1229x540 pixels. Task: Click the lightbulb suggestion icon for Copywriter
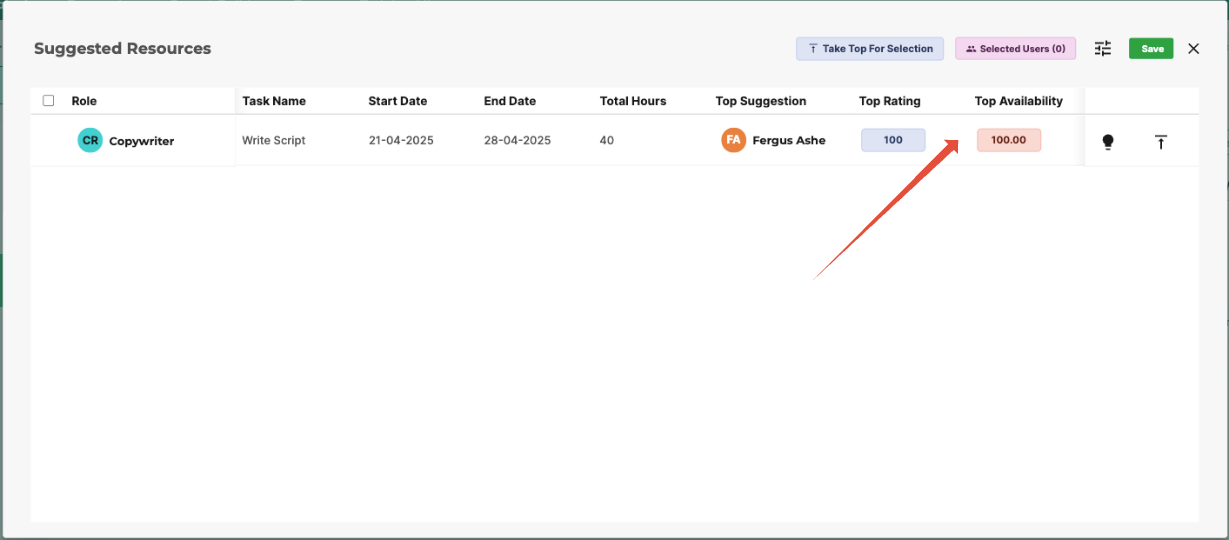point(1108,142)
